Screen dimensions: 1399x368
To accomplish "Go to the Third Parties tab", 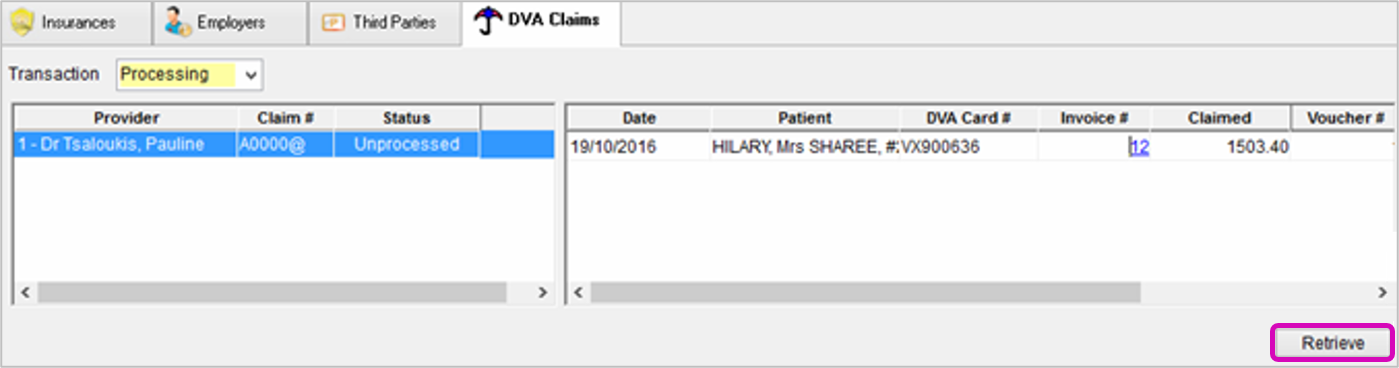I will click(385, 22).
